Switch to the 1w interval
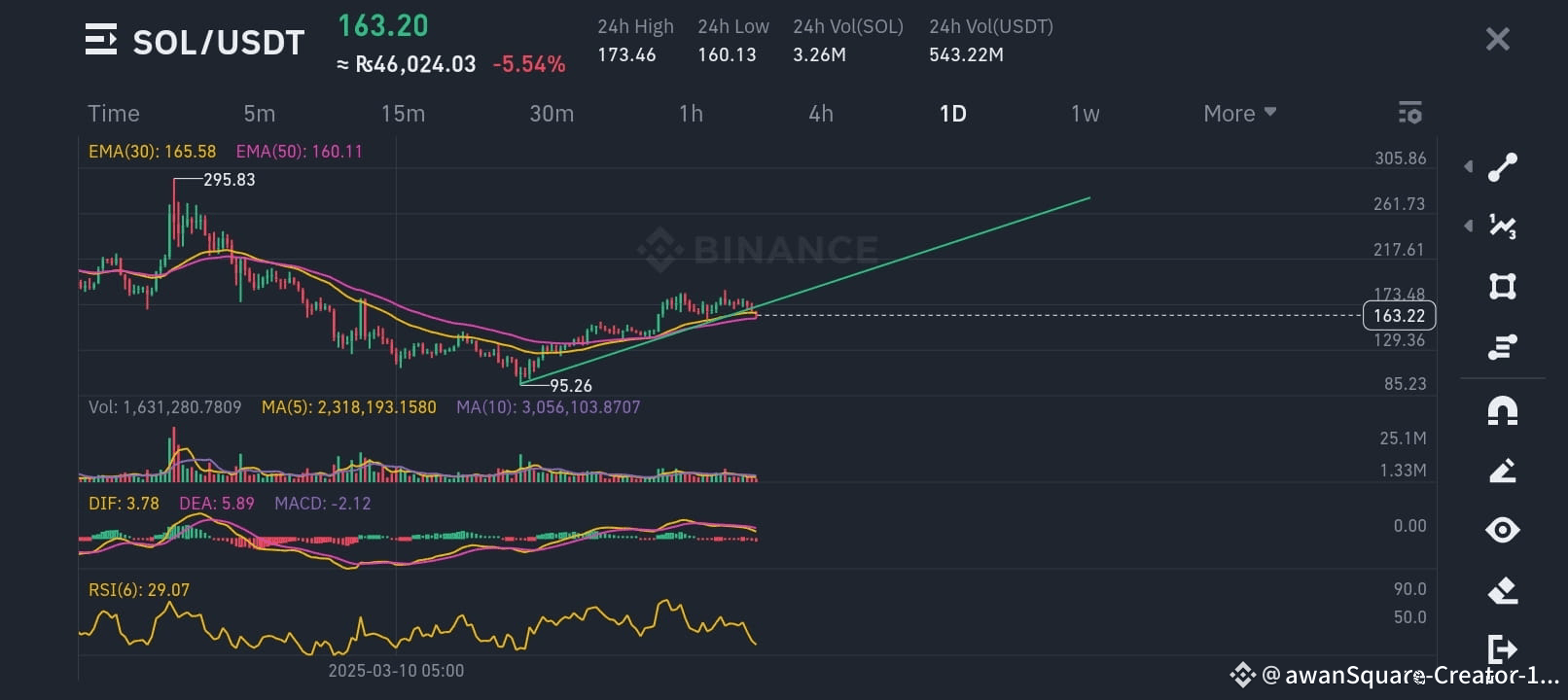Image resolution: width=1568 pixels, height=700 pixels. (1085, 114)
